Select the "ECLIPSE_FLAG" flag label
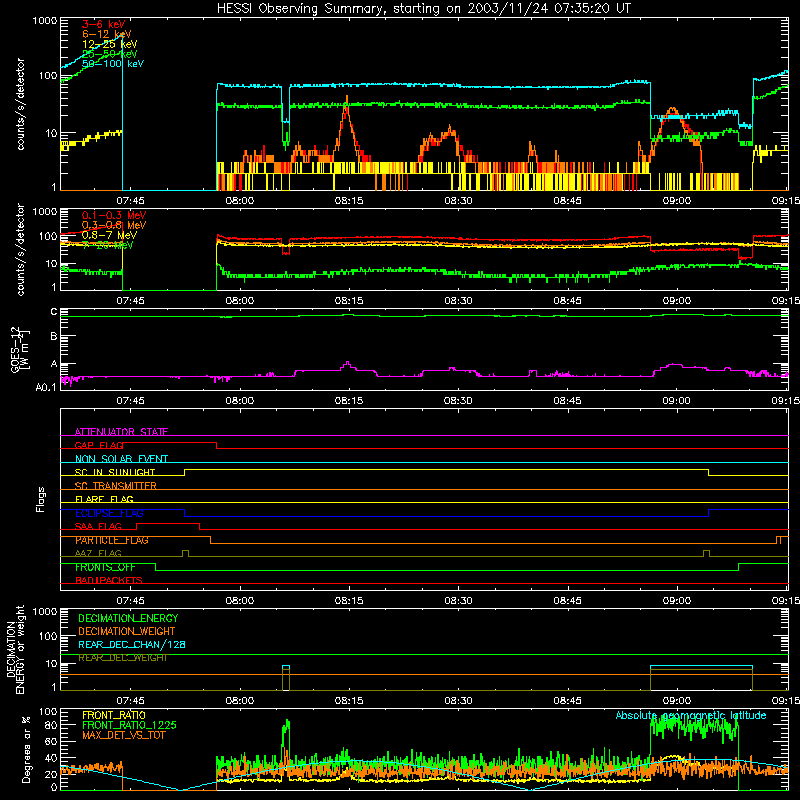800x800 pixels. (x=109, y=513)
